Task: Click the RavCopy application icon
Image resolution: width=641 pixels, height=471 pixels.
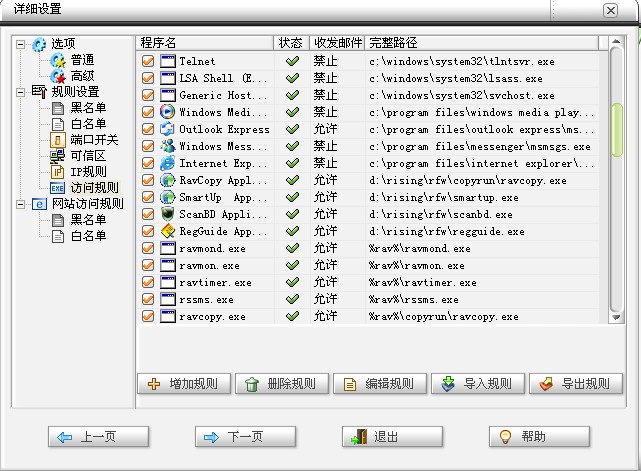Action: pyautogui.click(x=168, y=180)
